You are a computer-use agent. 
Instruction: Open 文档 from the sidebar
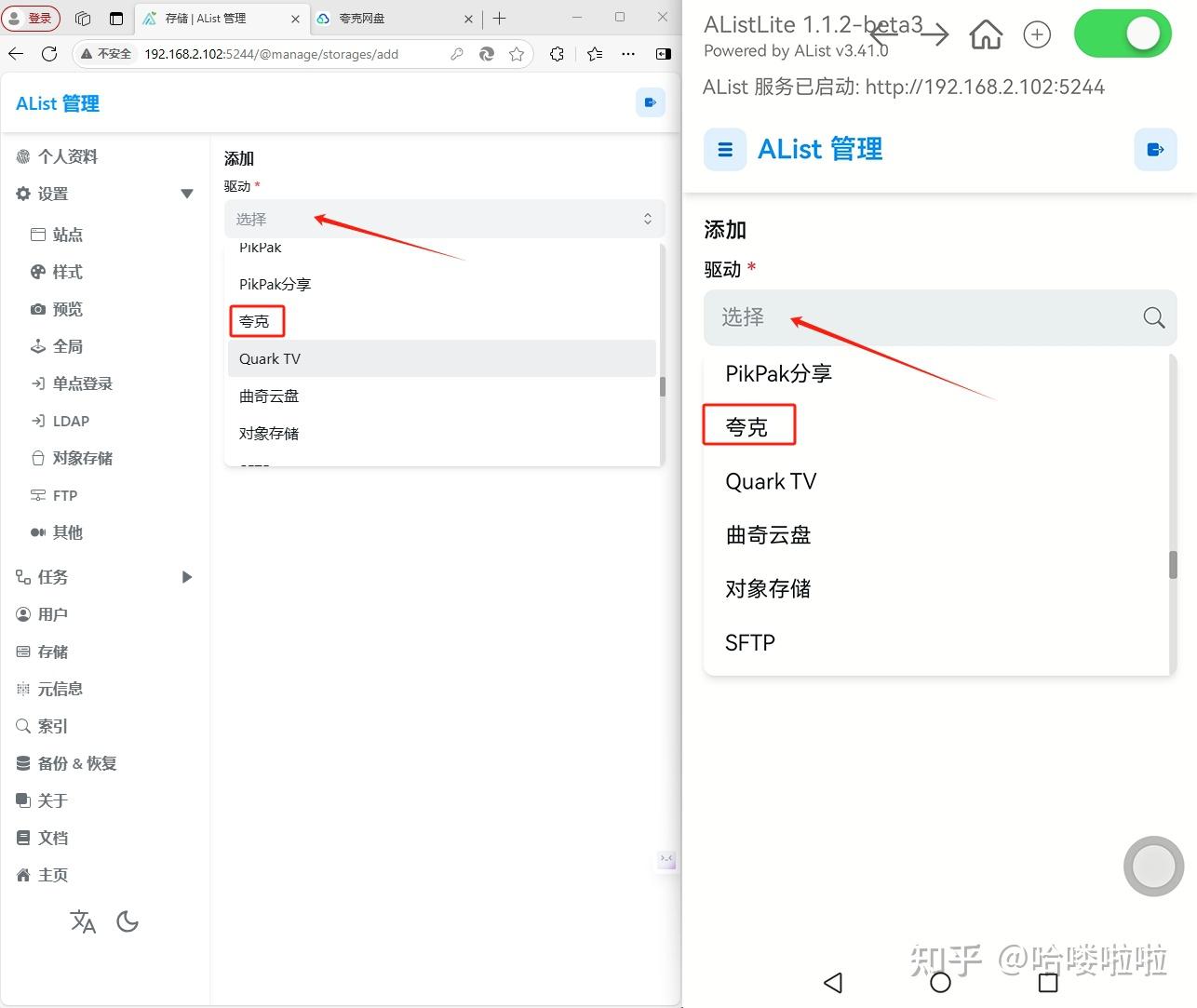click(53, 838)
